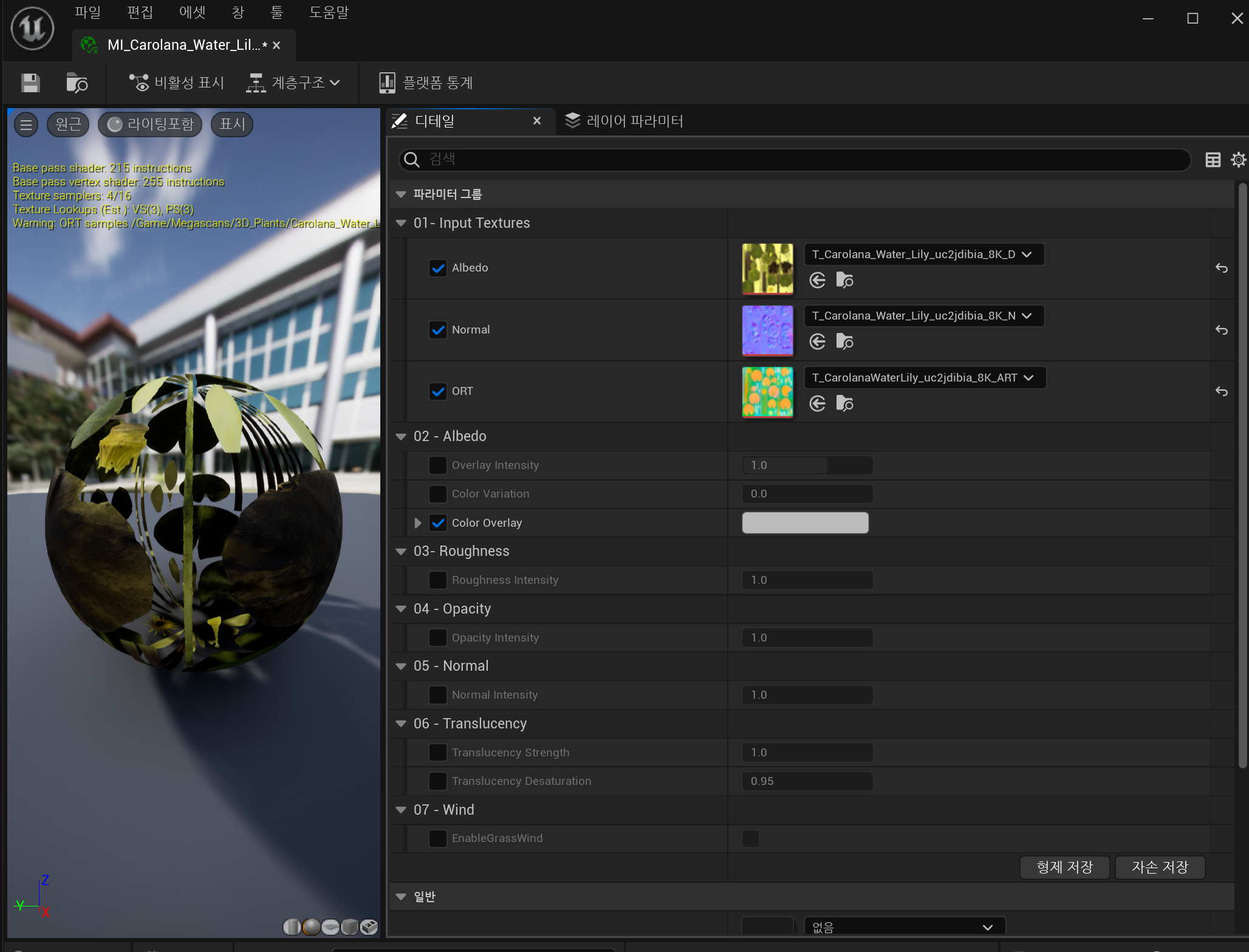Enable the Translucency Strength override checkbox

pyautogui.click(x=438, y=753)
